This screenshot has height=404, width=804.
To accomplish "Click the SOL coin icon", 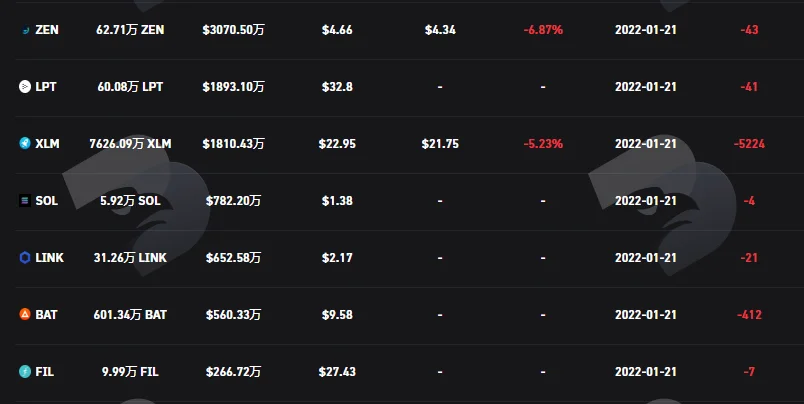I will (x=25, y=200).
